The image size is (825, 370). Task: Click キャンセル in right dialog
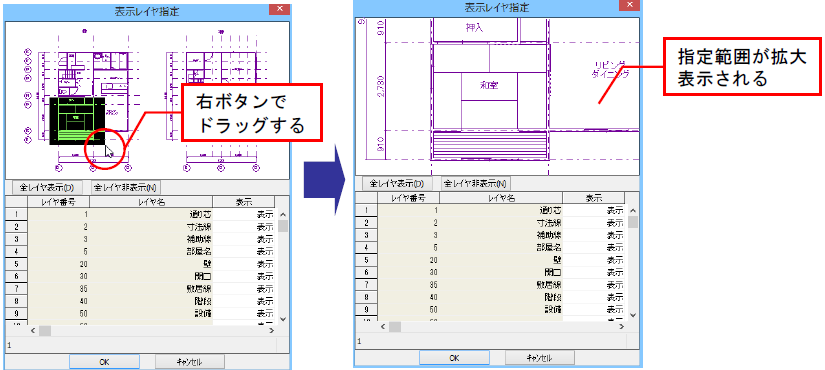[x=539, y=358]
